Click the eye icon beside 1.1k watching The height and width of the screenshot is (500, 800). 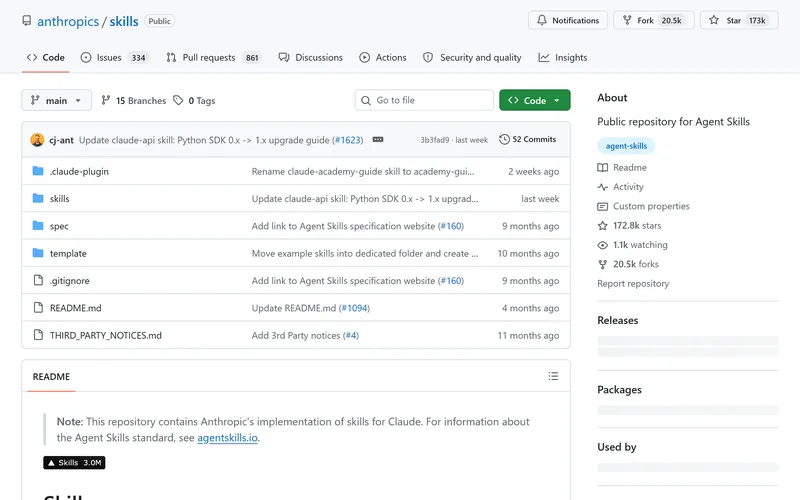[x=603, y=245]
